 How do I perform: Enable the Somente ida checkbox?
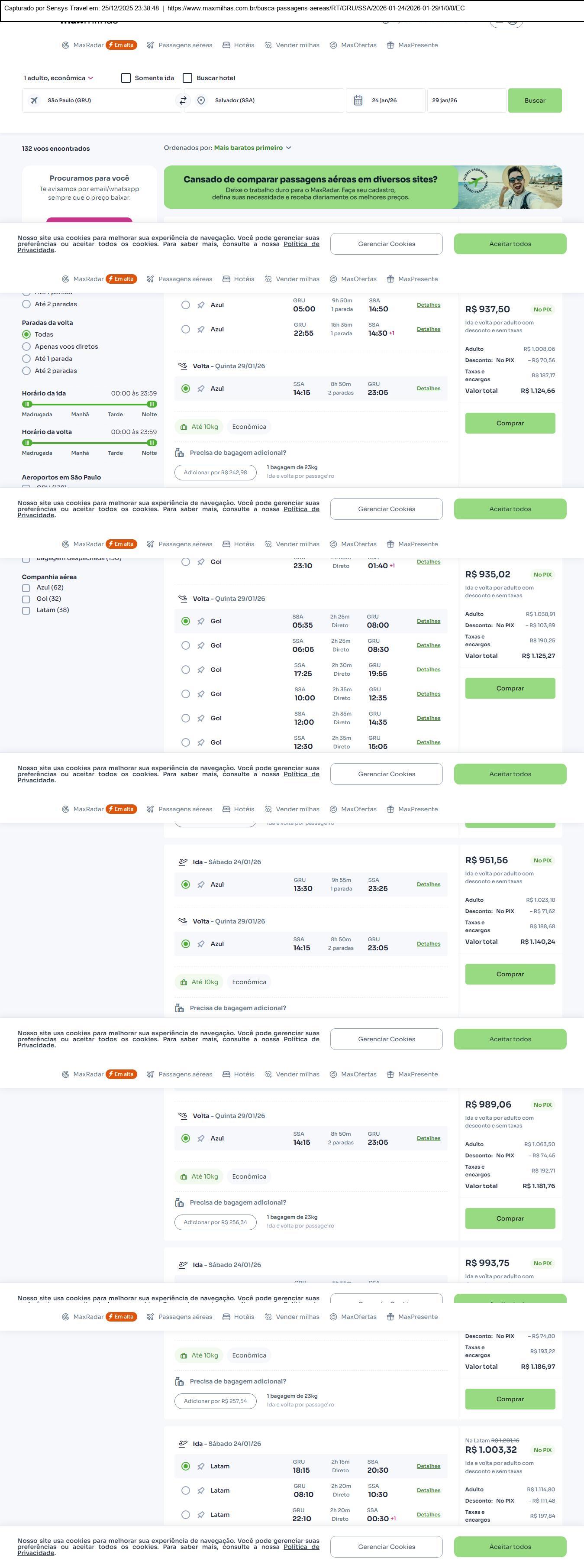[126, 78]
